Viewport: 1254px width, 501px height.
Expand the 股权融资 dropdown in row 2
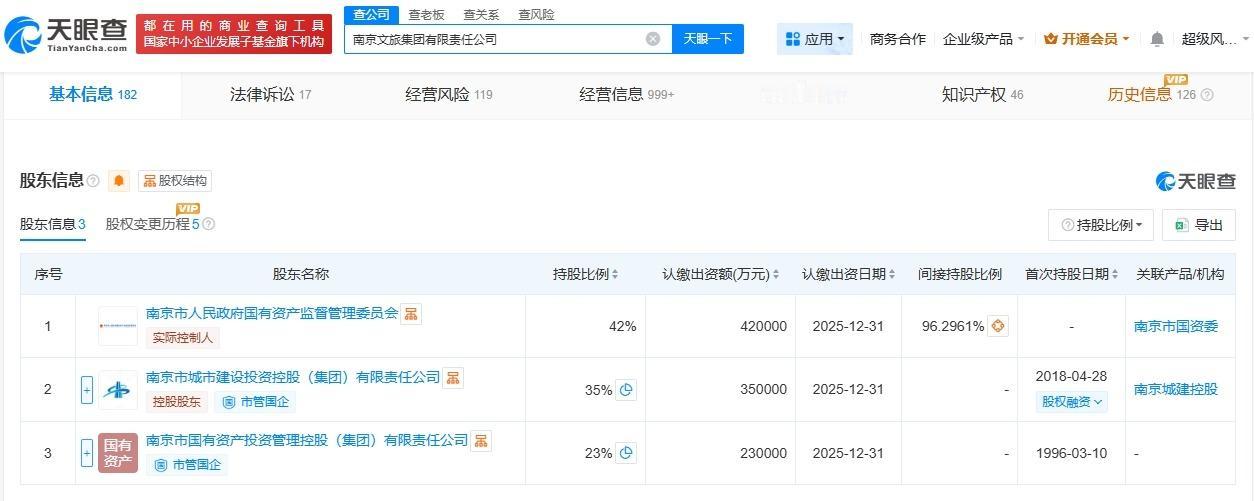(1072, 401)
